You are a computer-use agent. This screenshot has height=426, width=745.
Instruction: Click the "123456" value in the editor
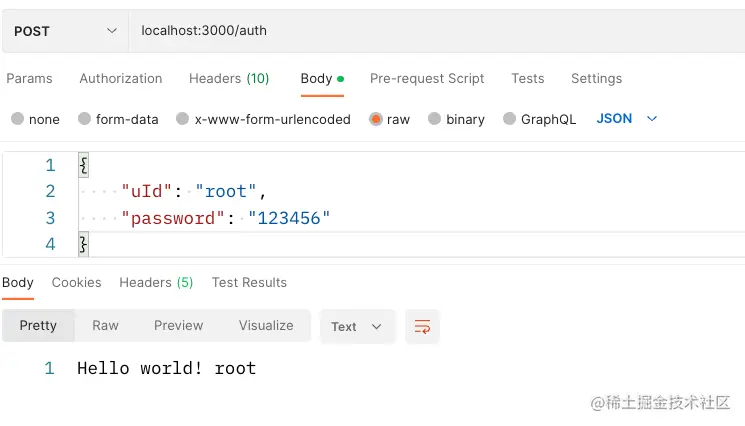coord(289,218)
